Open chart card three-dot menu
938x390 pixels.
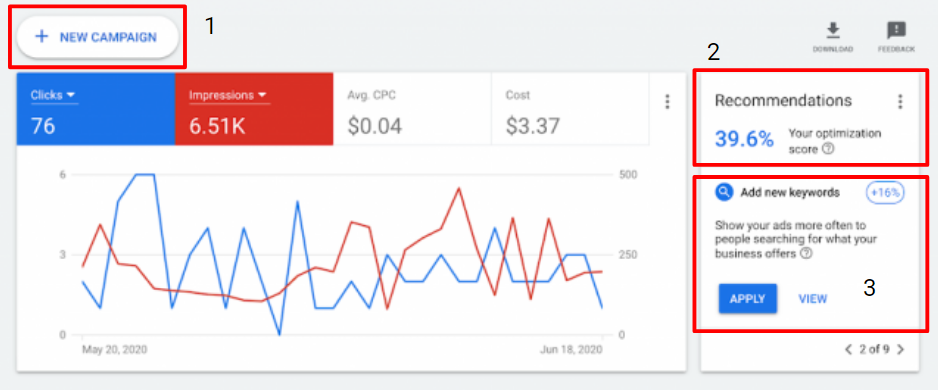pyautogui.click(x=668, y=102)
